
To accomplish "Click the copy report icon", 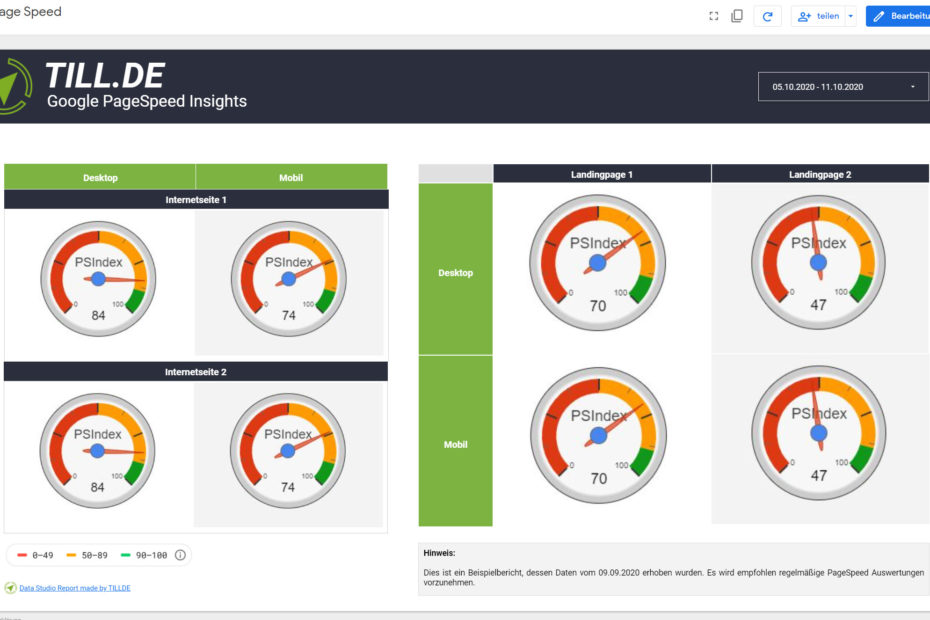I will [x=737, y=16].
